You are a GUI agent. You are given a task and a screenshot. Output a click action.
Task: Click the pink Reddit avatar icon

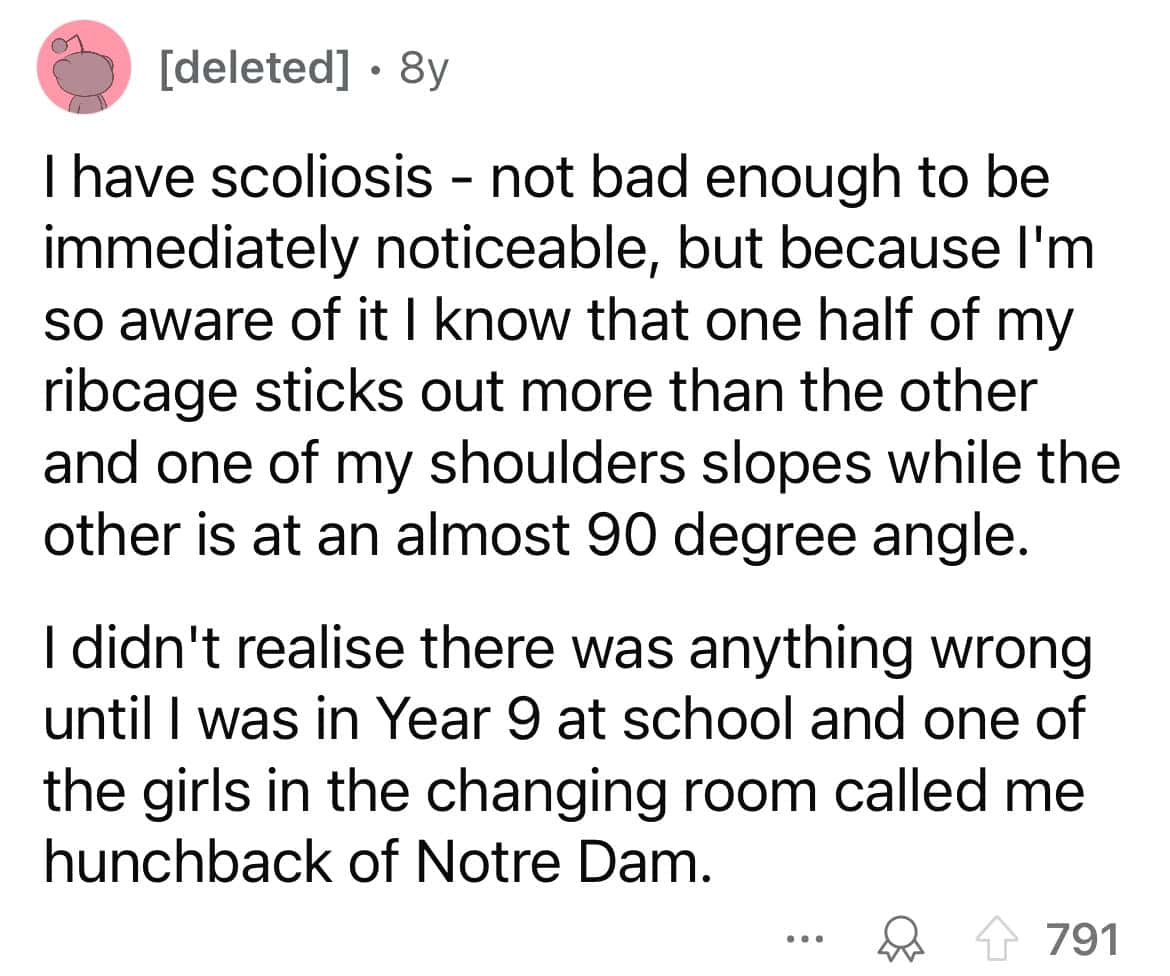pyautogui.click(x=85, y=69)
